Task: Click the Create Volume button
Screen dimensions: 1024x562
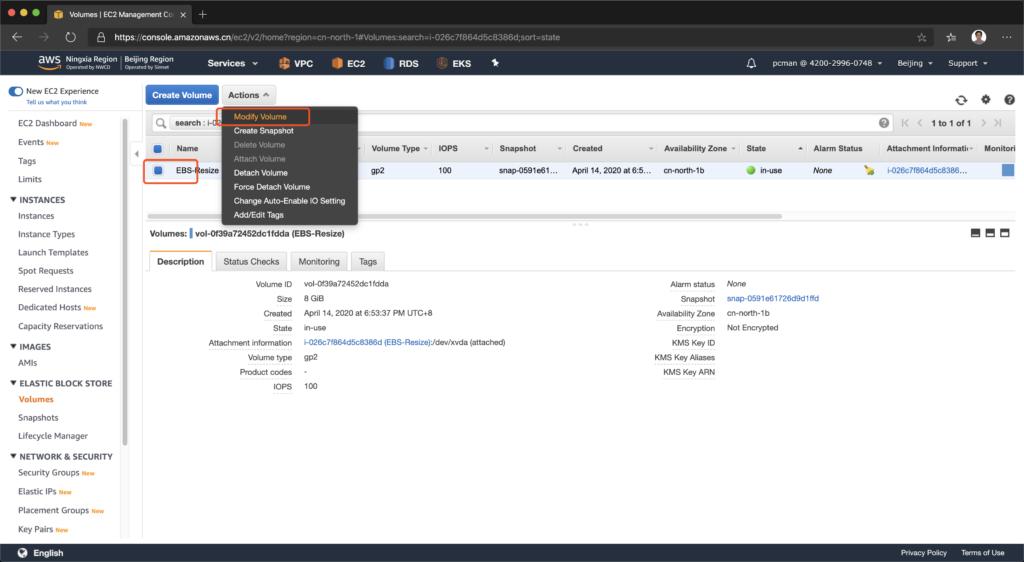Action: coord(182,95)
